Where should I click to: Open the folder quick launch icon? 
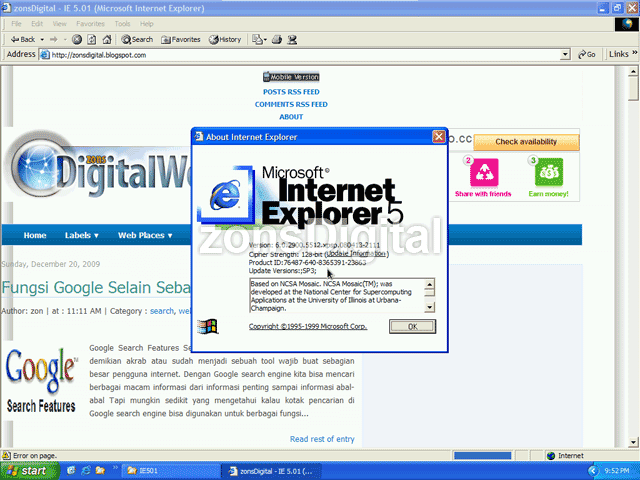click(x=100, y=471)
